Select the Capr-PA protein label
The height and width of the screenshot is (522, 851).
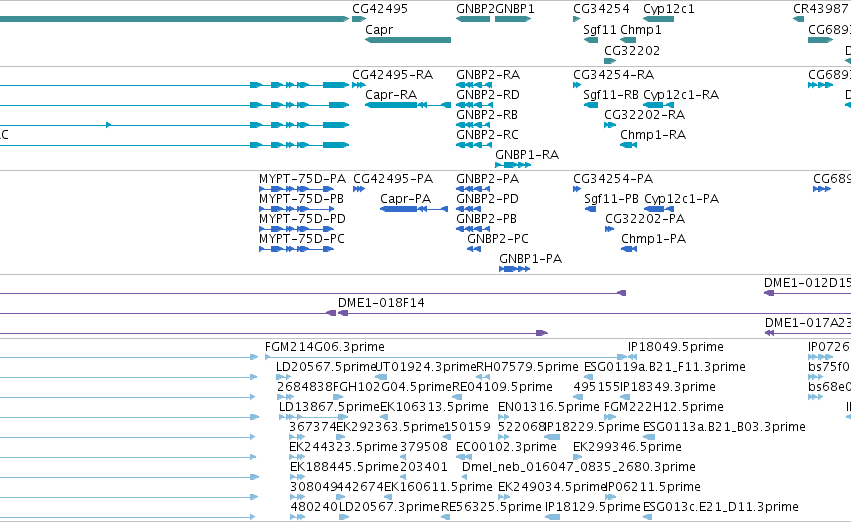[x=405, y=199]
